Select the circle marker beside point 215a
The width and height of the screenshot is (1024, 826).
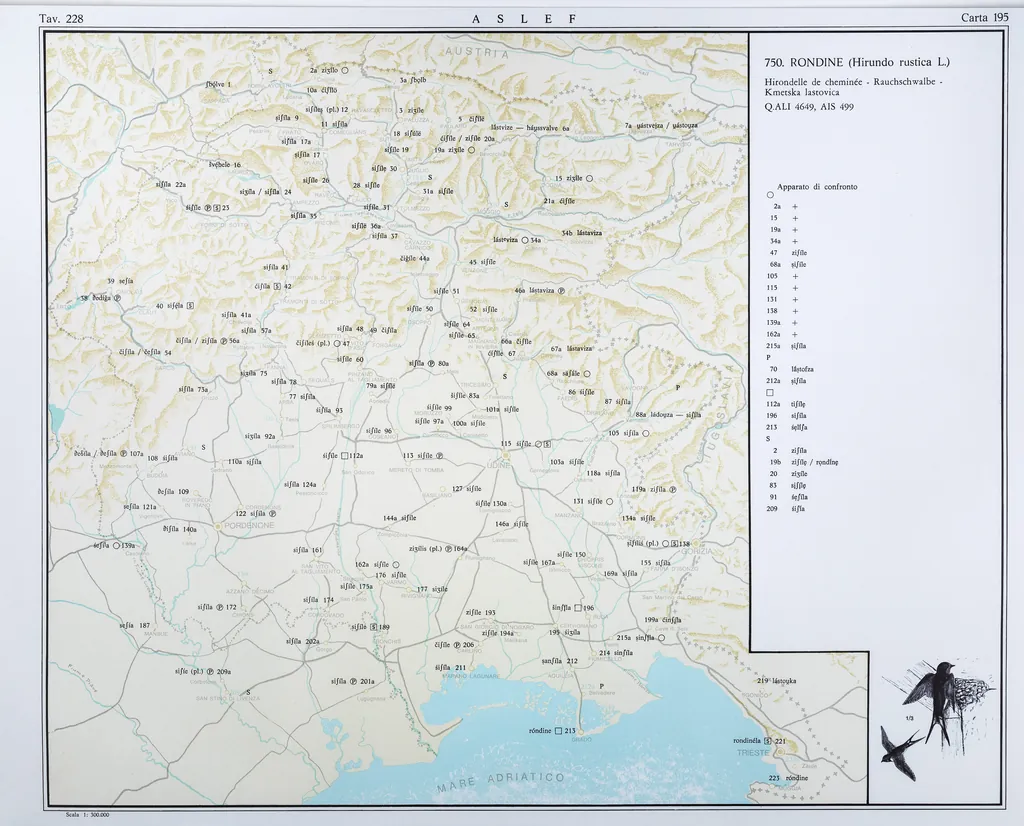coord(661,637)
